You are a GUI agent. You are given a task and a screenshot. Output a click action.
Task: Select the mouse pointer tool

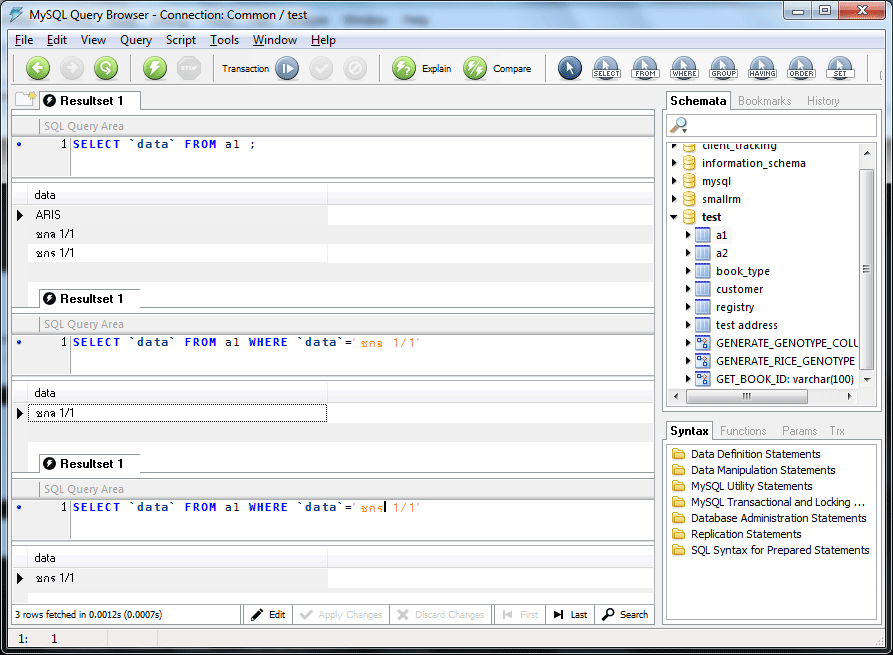(x=570, y=68)
